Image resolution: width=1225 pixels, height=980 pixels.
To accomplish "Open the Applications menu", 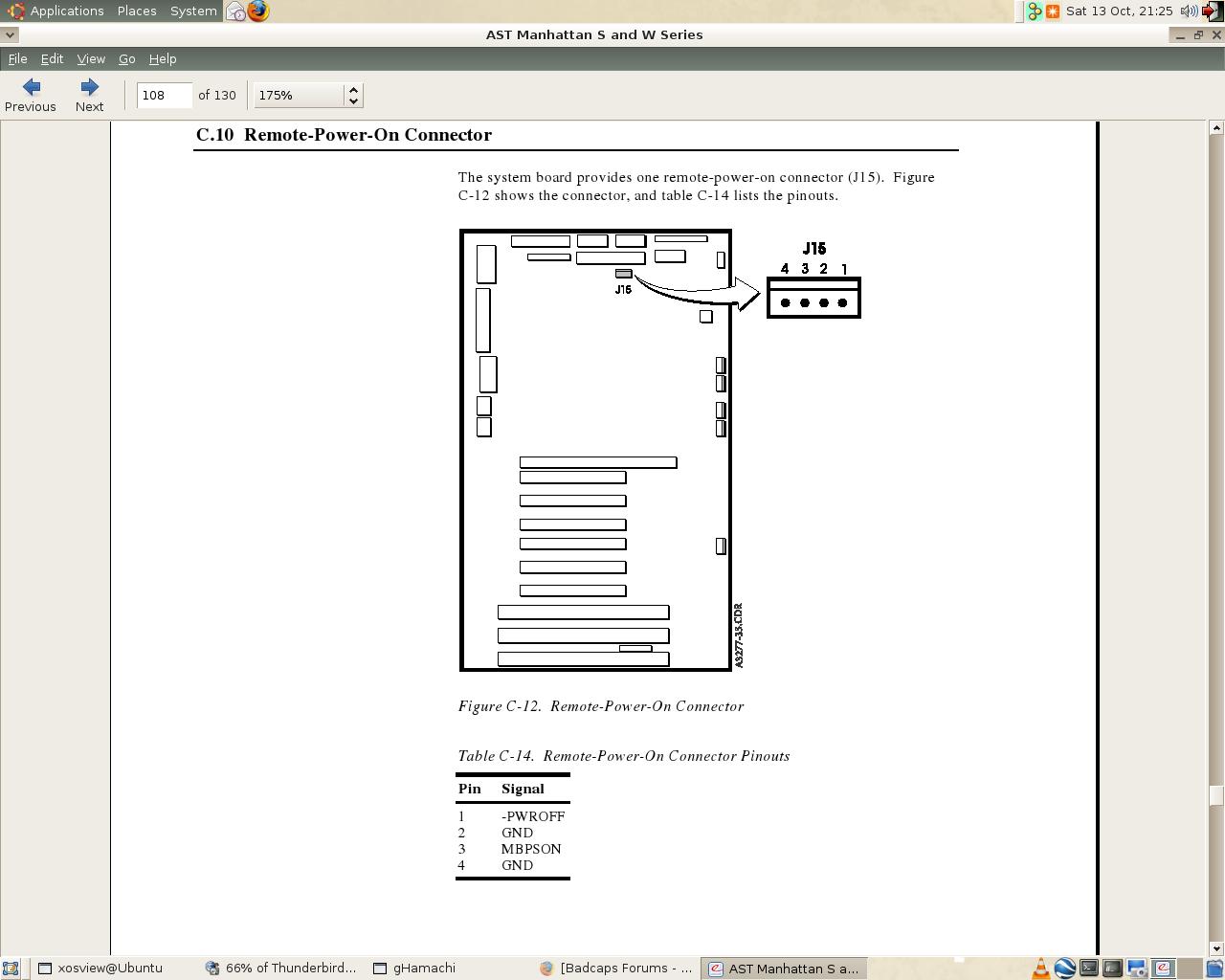I will (x=56, y=11).
